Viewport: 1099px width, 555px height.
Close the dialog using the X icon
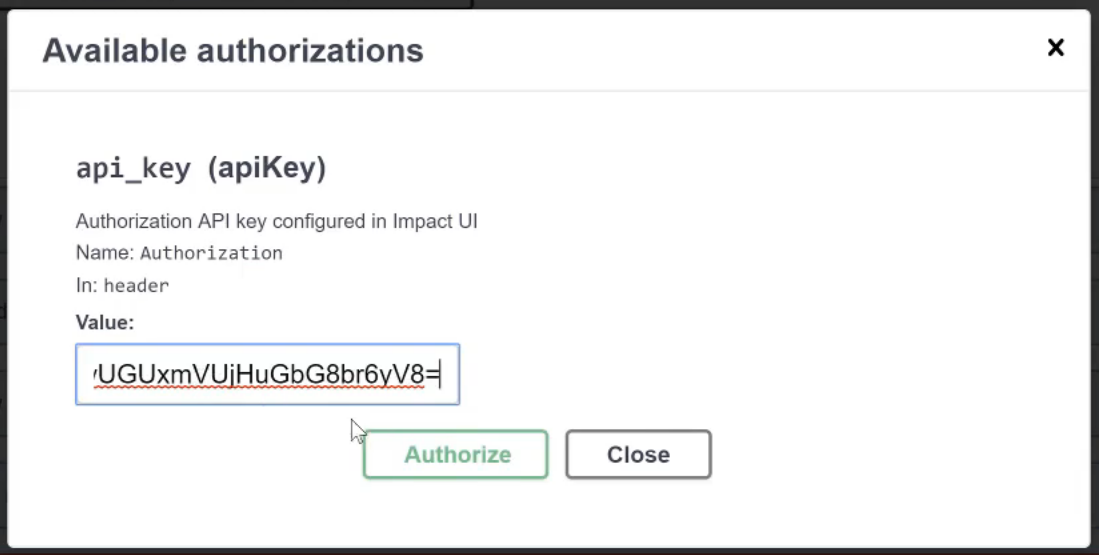(1055, 47)
